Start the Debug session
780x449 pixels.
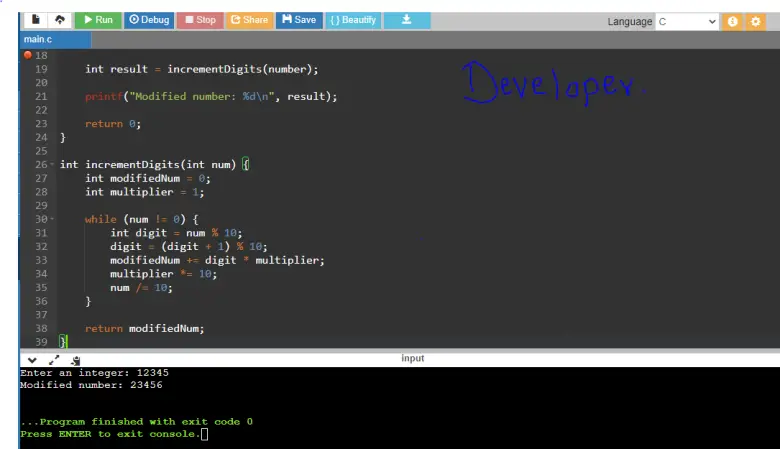click(x=149, y=20)
